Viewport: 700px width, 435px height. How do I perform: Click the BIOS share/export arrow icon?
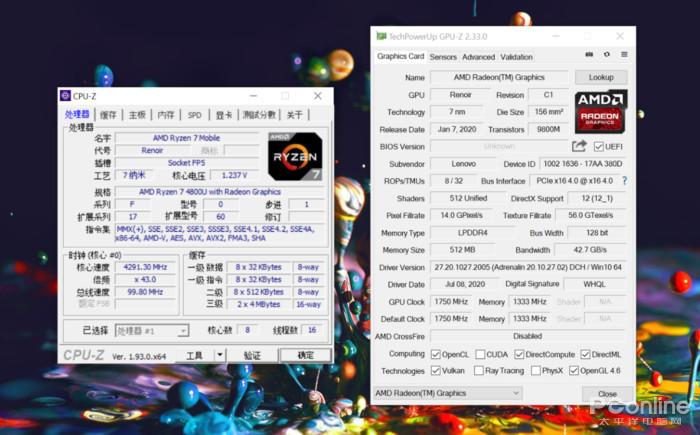coord(579,146)
